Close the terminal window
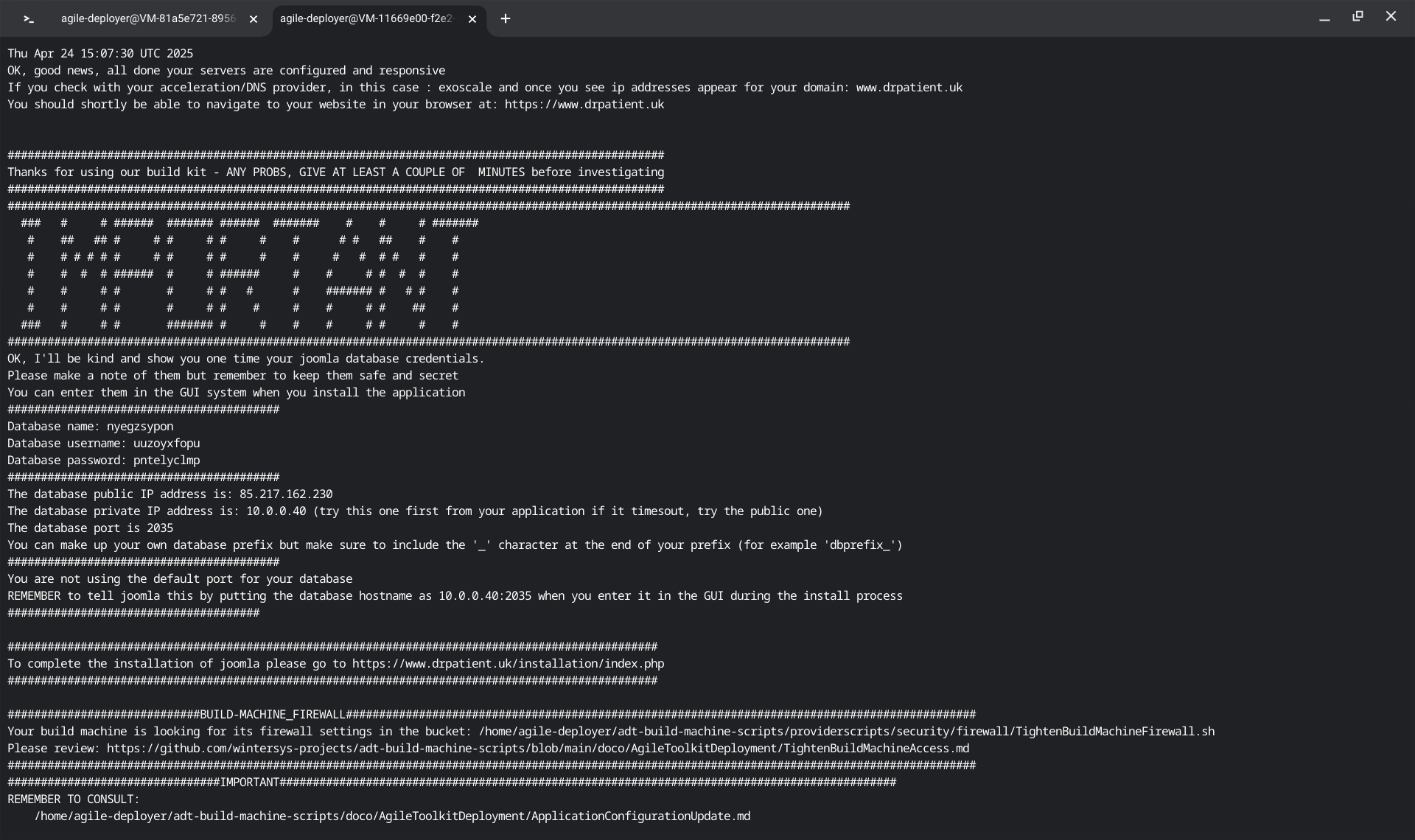 coord(1391,16)
